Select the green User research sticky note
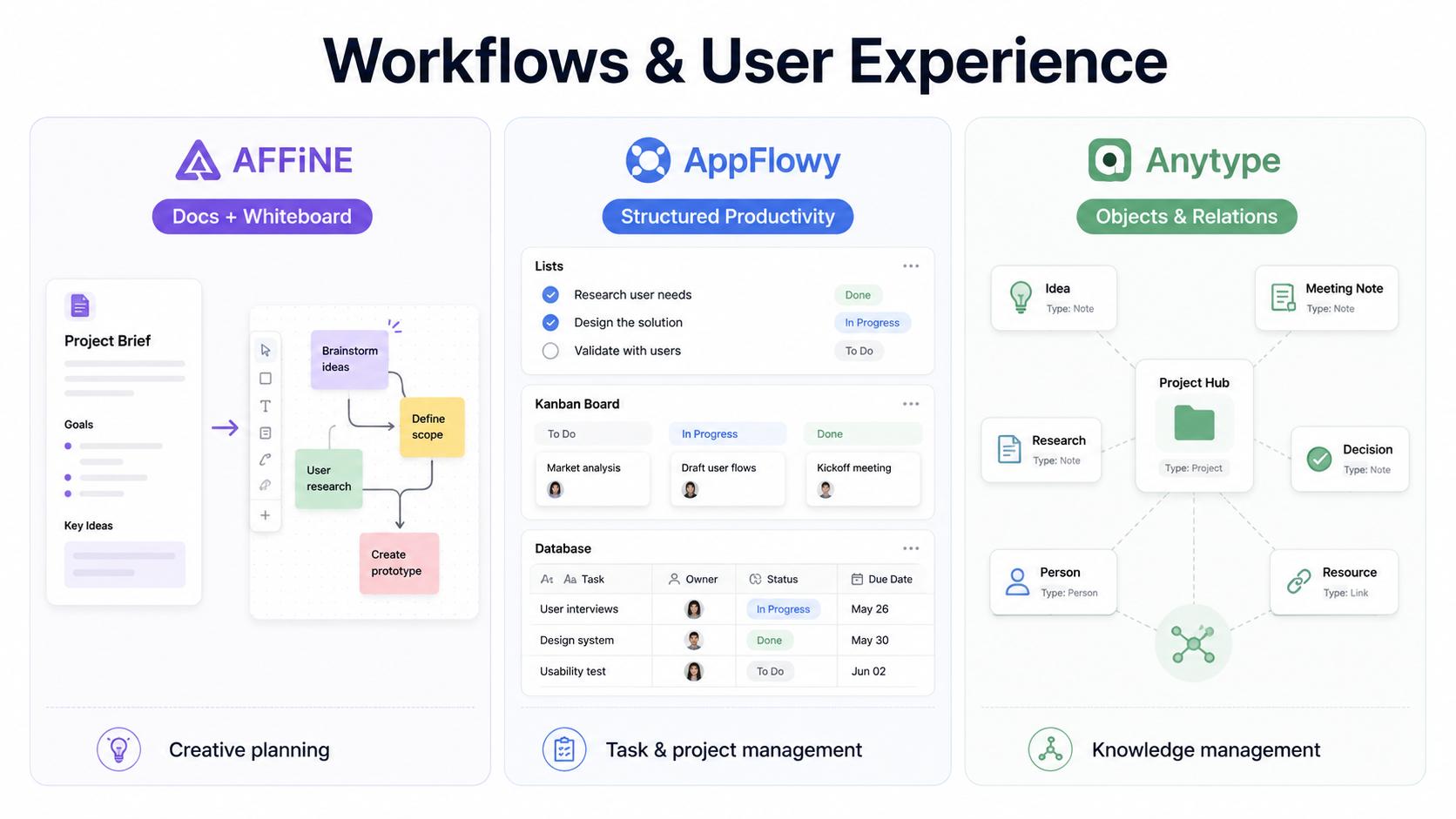 pyautogui.click(x=328, y=479)
